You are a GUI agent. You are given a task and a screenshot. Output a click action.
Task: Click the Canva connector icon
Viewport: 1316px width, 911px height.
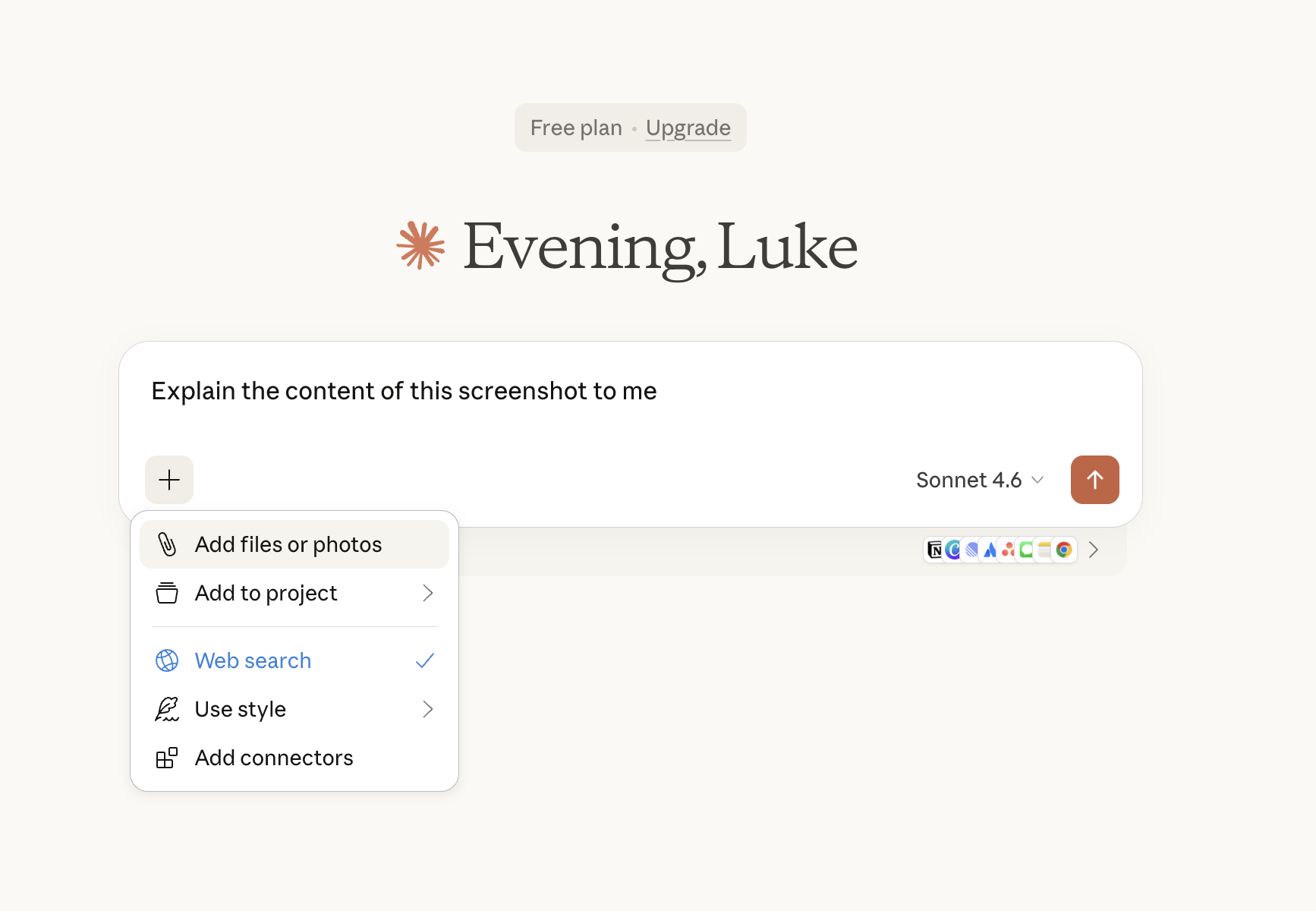(953, 550)
